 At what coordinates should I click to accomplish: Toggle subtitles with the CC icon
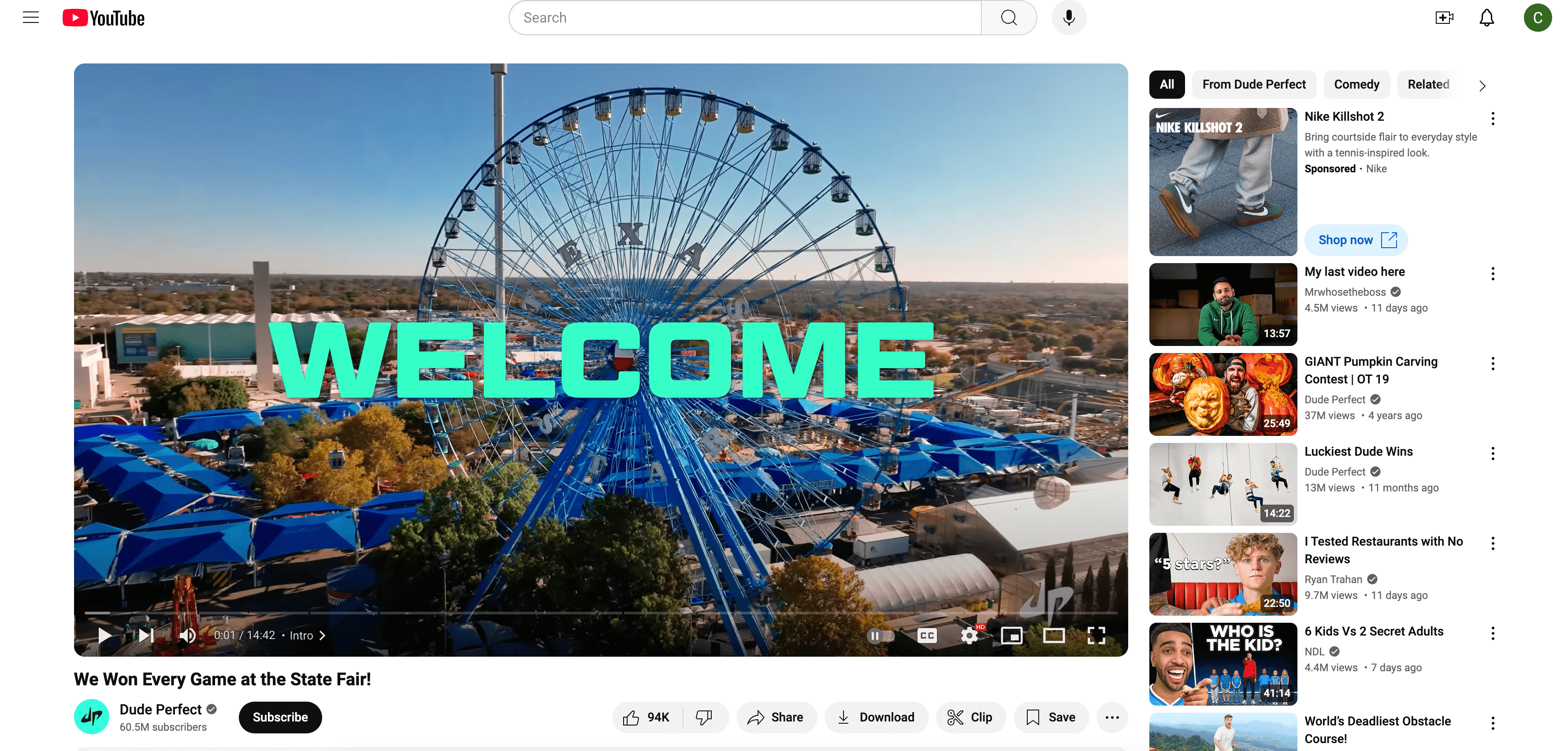tap(926, 636)
